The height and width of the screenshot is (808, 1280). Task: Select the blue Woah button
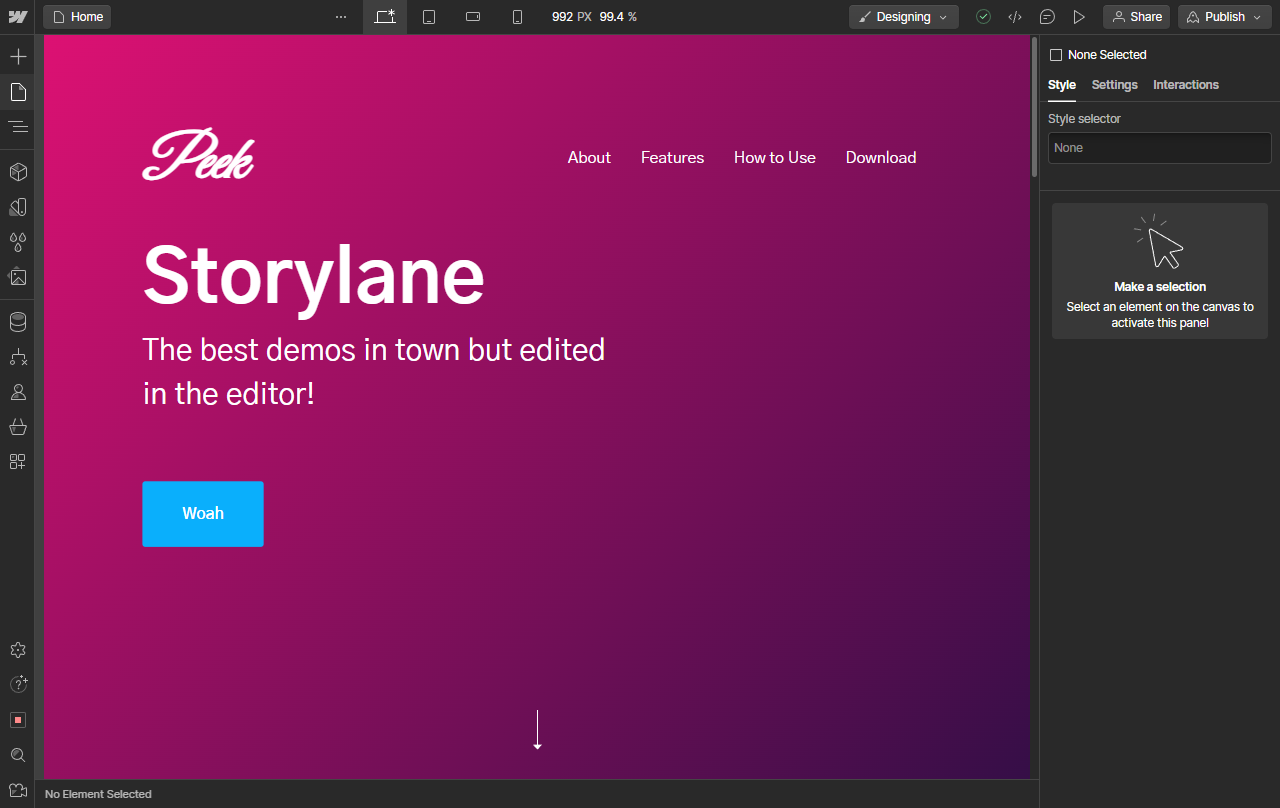tap(203, 514)
